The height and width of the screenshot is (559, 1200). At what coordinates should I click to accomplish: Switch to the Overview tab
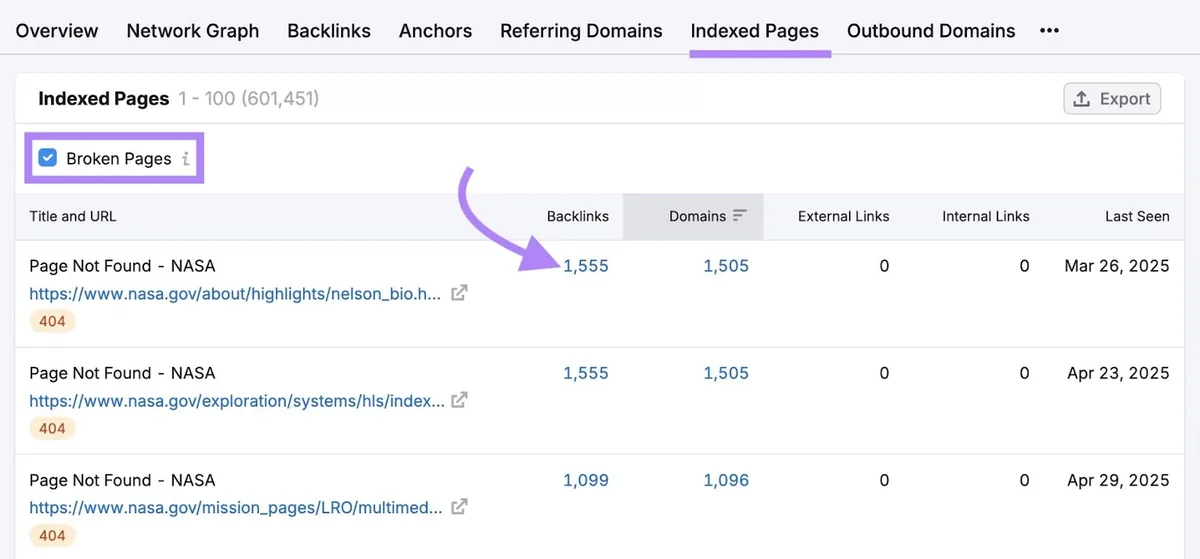pos(57,31)
